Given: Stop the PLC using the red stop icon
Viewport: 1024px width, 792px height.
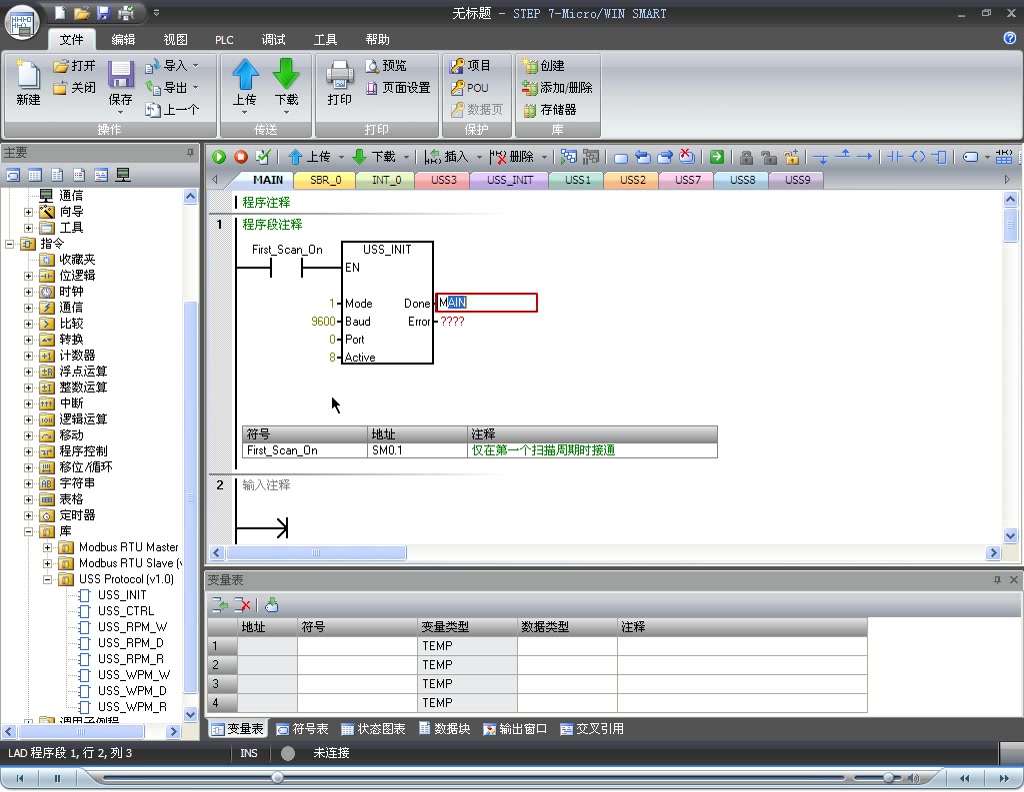Looking at the screenshot, I should pyautogui.click(x=240, y=157).
